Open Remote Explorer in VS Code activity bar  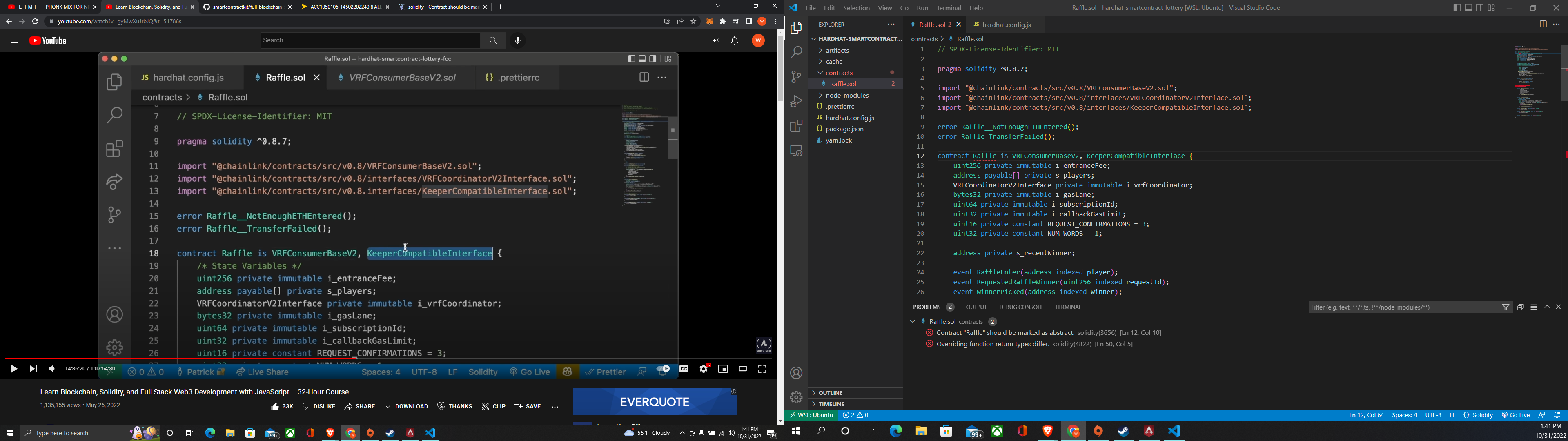[796, 150]
